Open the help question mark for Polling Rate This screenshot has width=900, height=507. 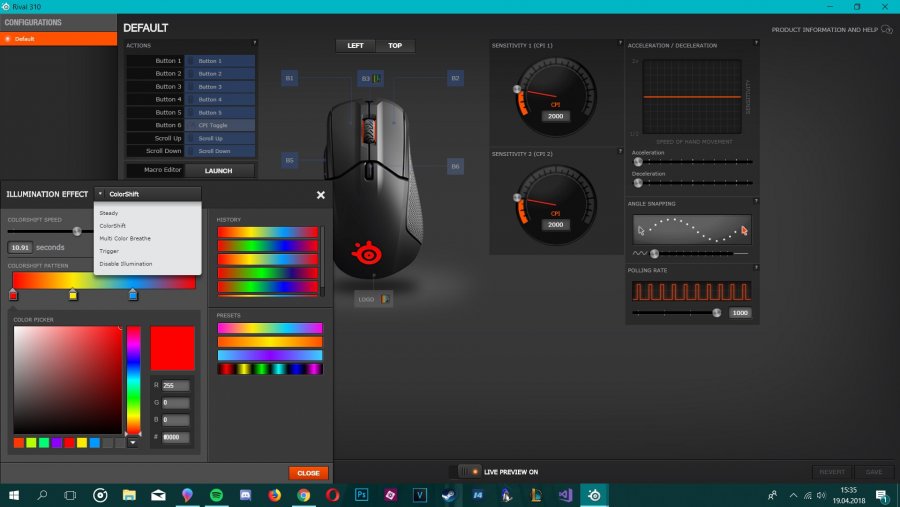coord(756,268)
